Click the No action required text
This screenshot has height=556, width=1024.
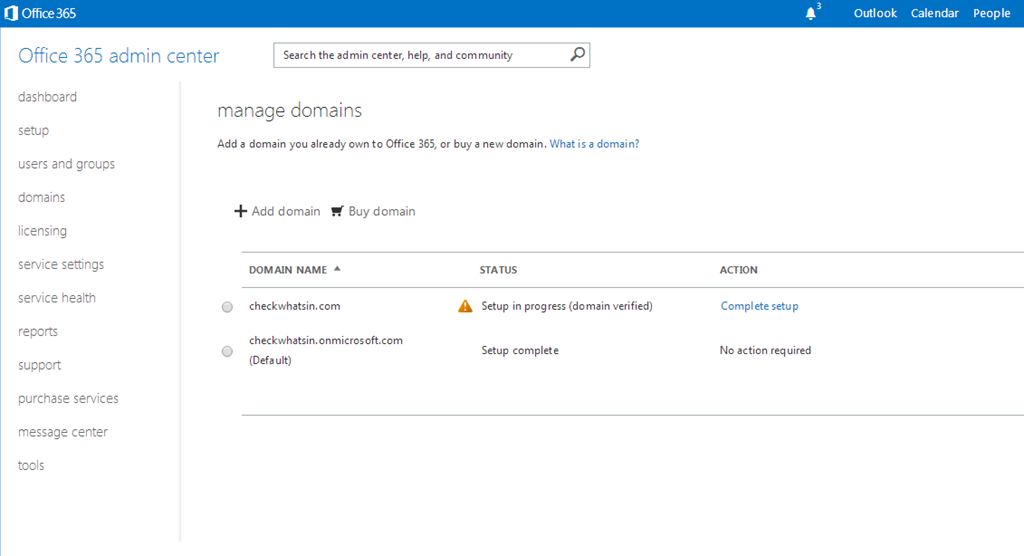click(x=765, y=350)
